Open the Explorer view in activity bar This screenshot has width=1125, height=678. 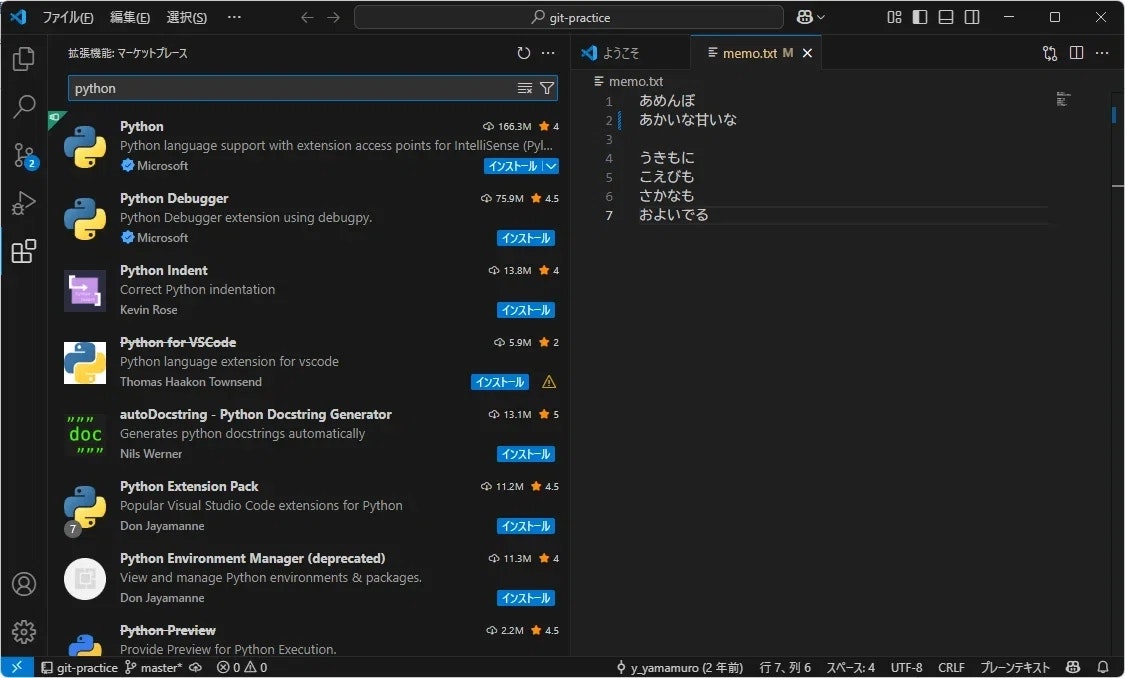(24, 59)
